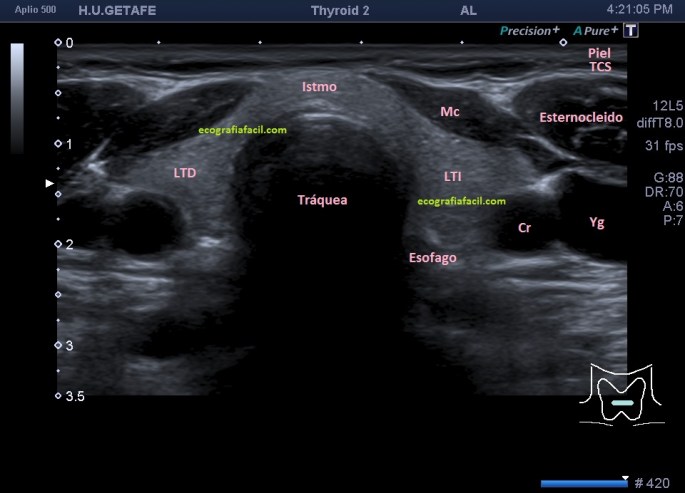Click the blue cine progress bar
This screenshot has width=685, height=493.
[585, 483]
